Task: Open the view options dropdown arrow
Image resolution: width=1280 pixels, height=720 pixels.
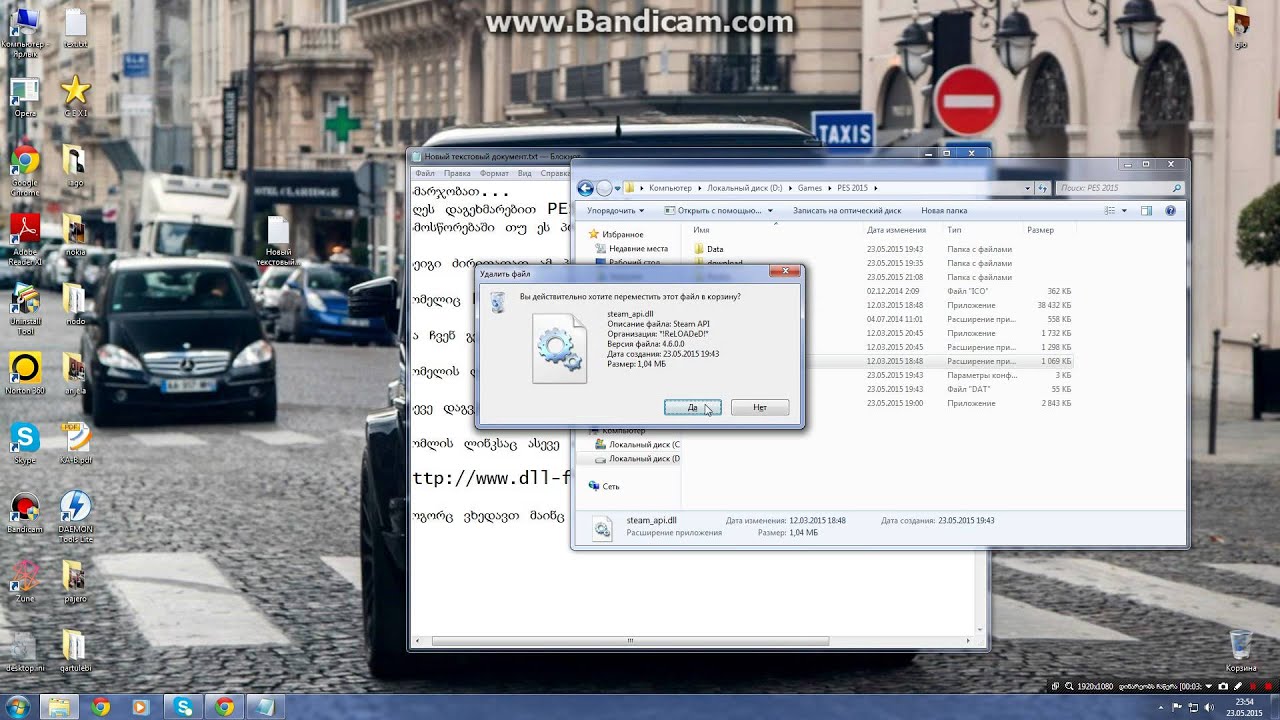Action: click(x=1124, y=211)
